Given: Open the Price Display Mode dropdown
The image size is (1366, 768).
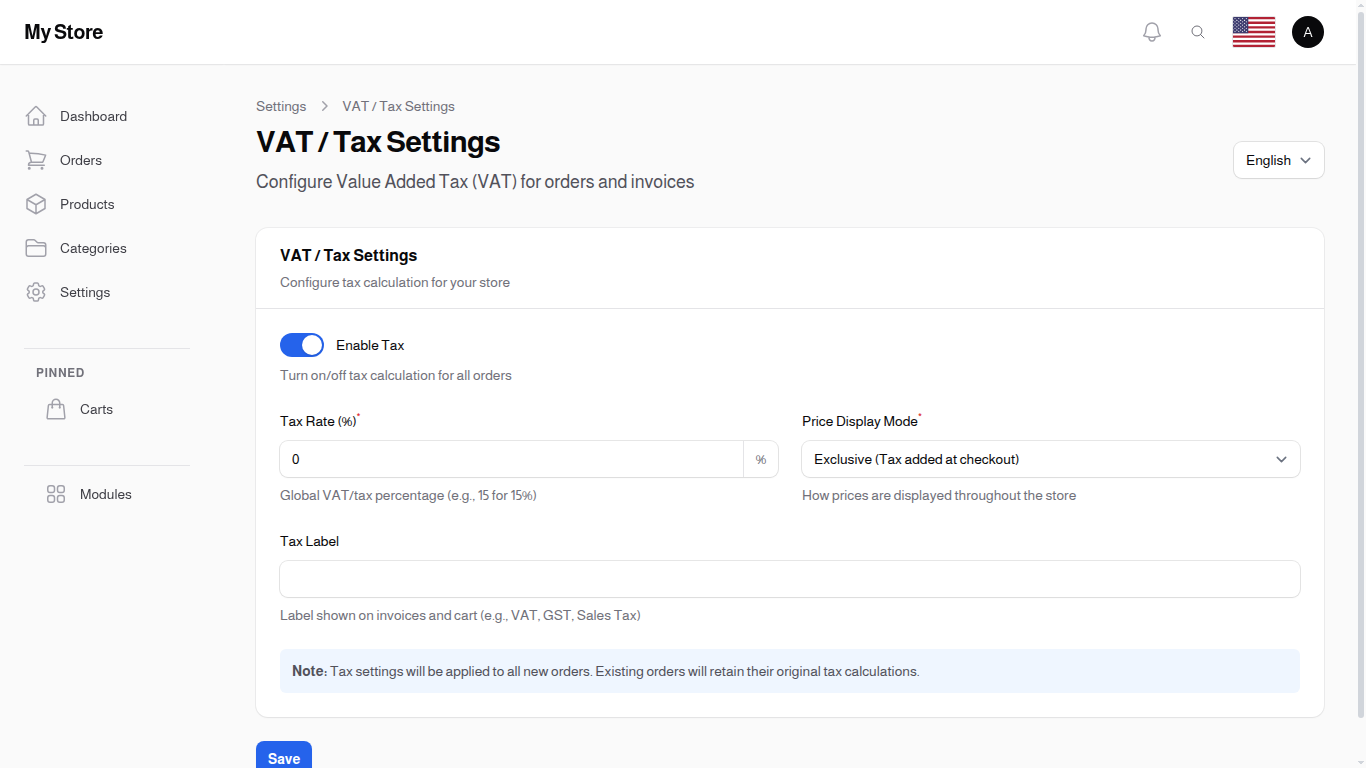Looking at the screenshot, I should point(1050,459).
